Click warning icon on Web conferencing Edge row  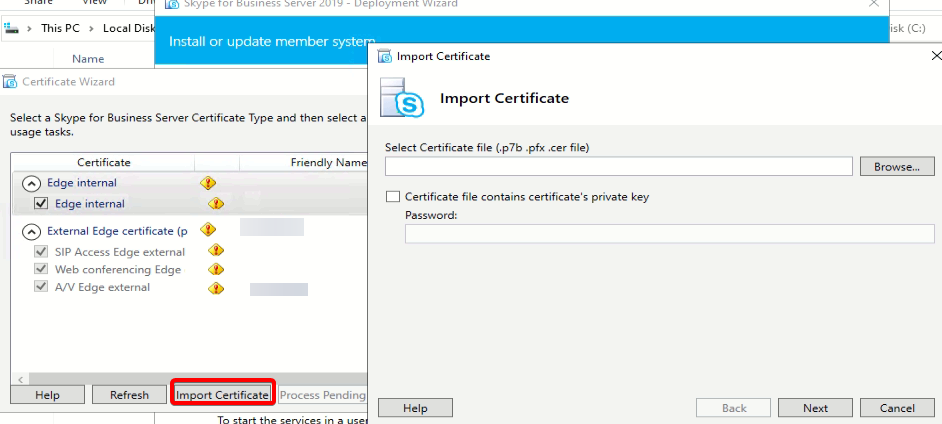[x=216, y=270]
